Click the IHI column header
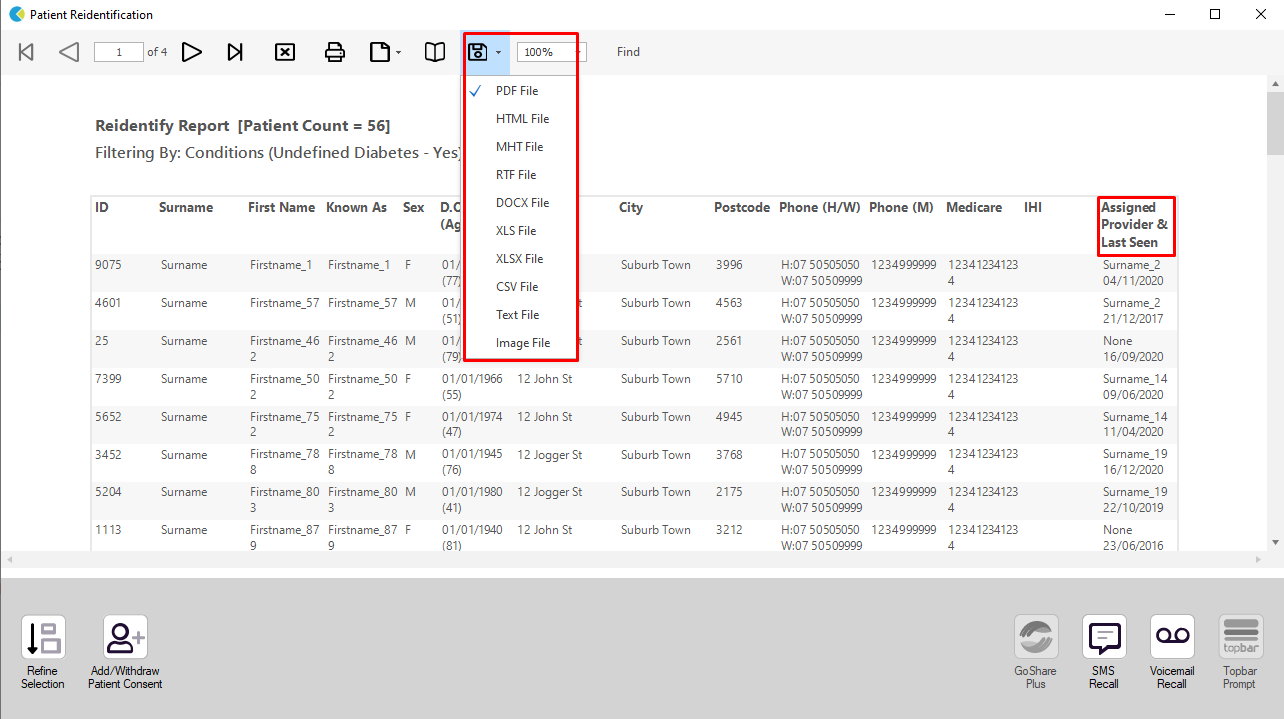The width and height of the screenshot is (1284, 719). click(x=1033, y=208)
